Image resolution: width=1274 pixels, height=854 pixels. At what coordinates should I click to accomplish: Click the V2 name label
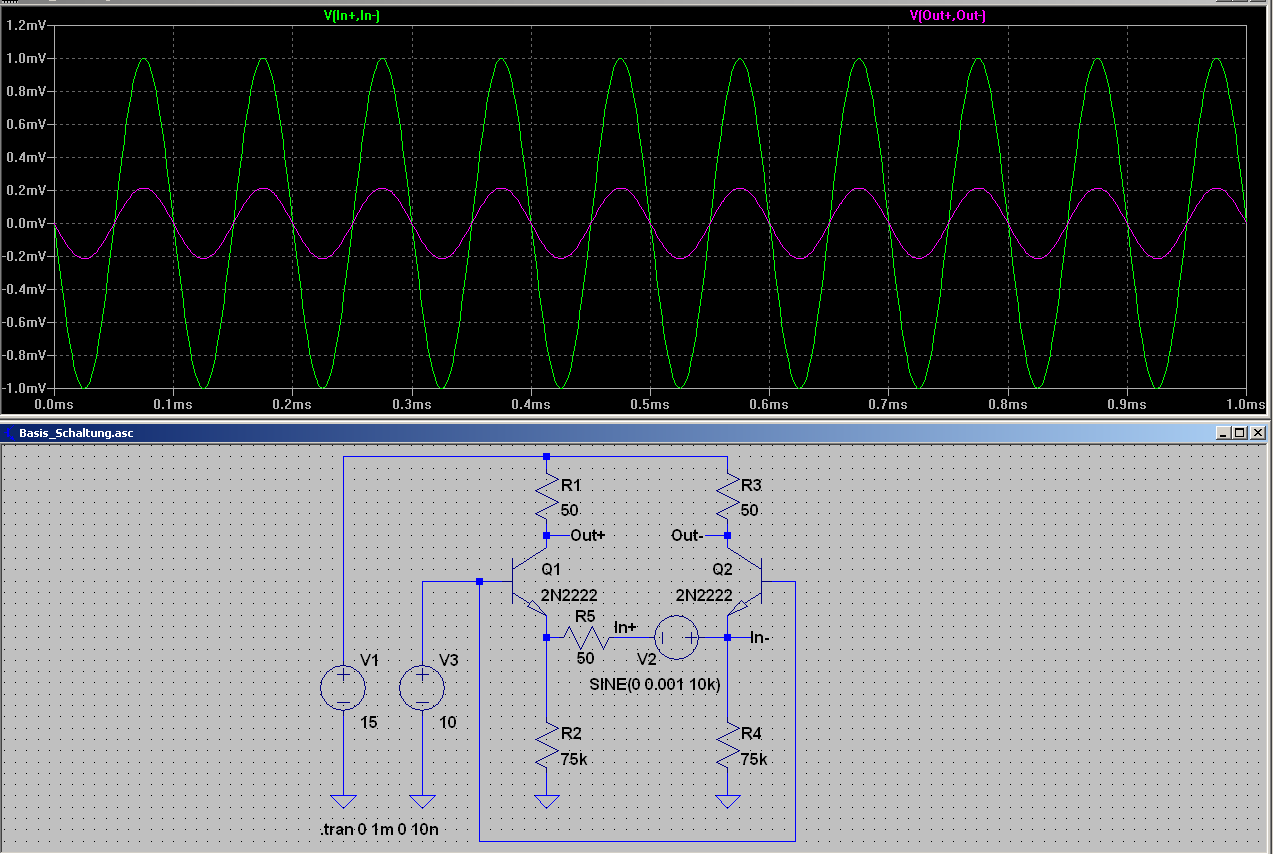648,658
